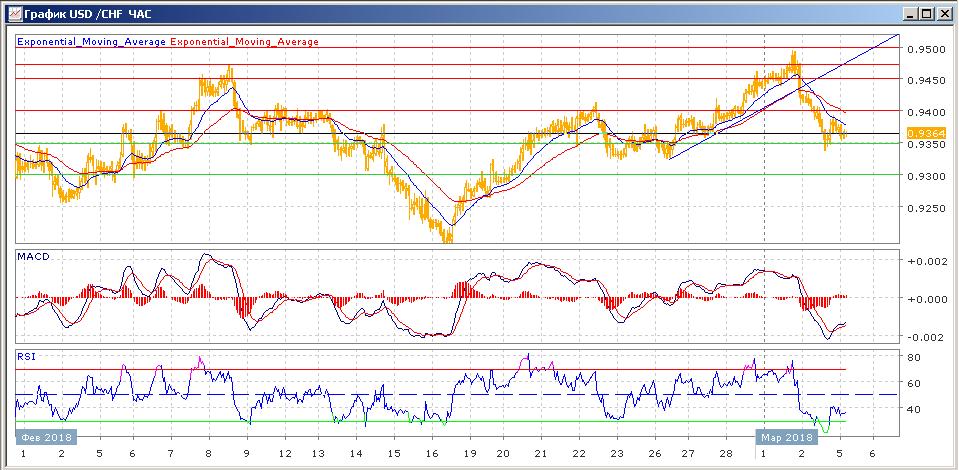Maximize the USD/CHF chart window
959x470 pixels.
(x=928, y=12)
